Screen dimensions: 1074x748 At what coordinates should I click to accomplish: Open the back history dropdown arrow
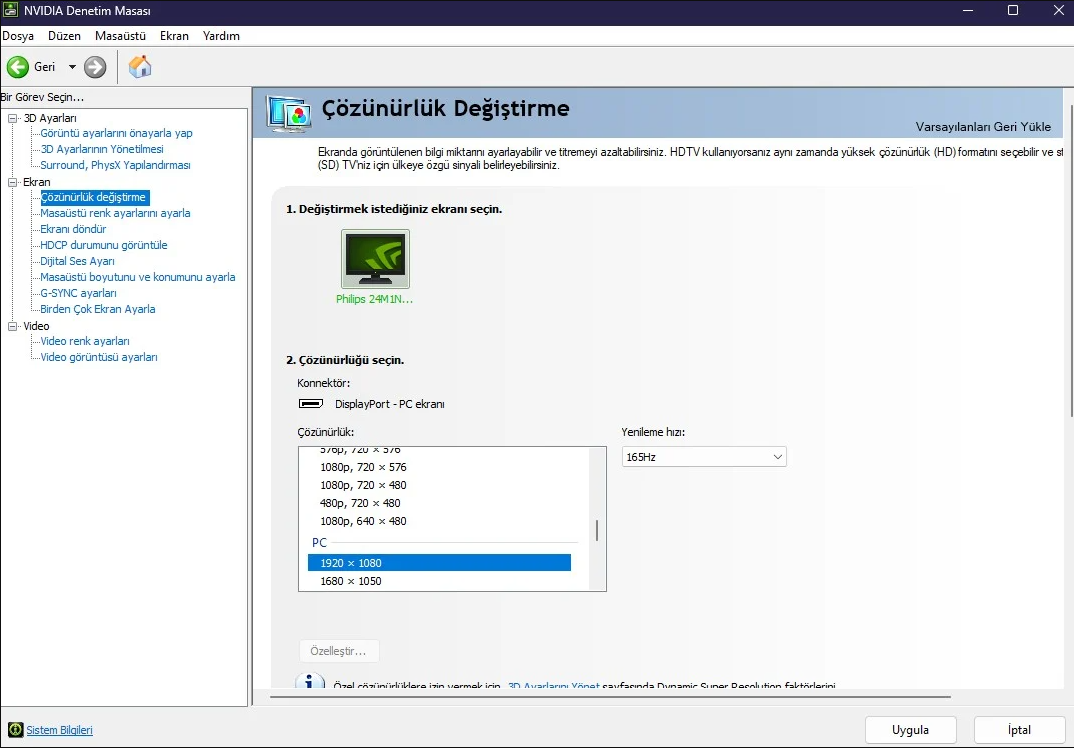coord(72,67)
